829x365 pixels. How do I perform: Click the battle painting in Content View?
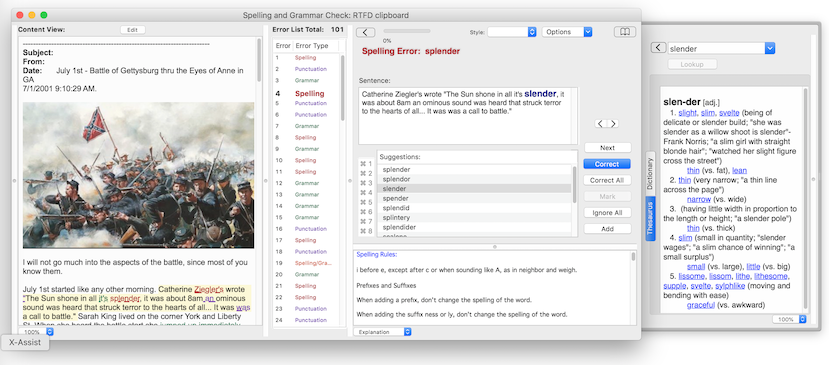click(x=139, y=175)
